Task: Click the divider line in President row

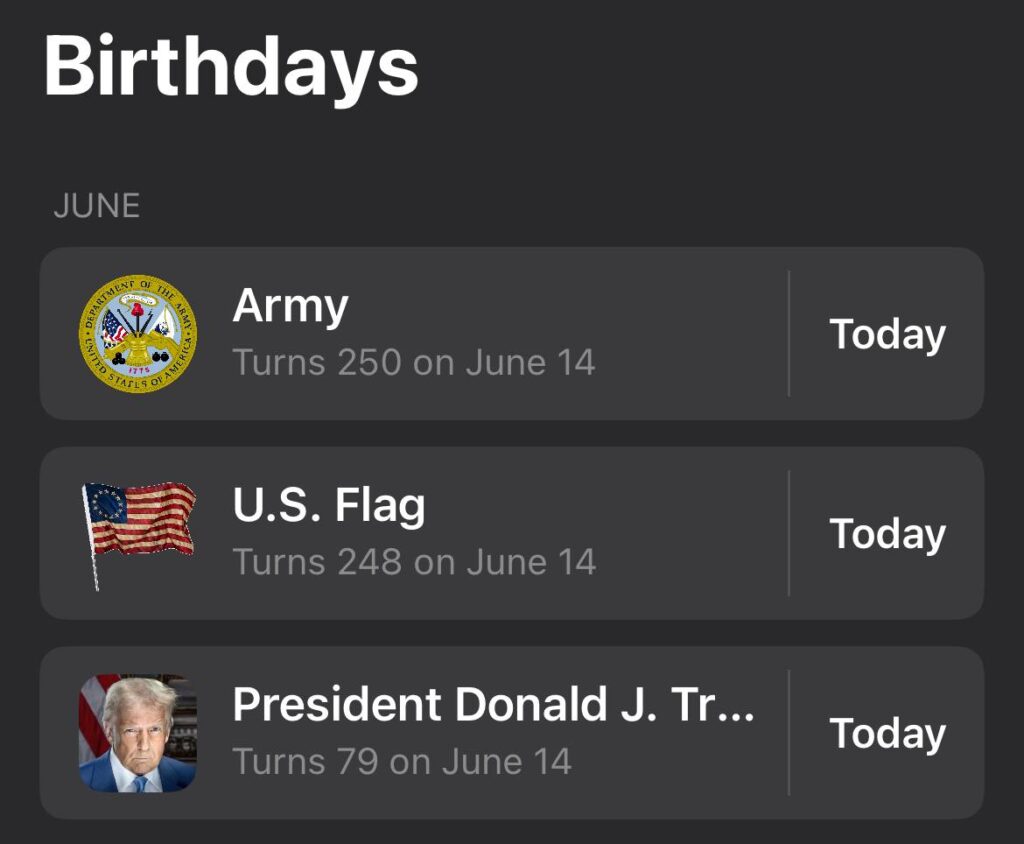Action: pyautogui.click(x=789, y=733)
